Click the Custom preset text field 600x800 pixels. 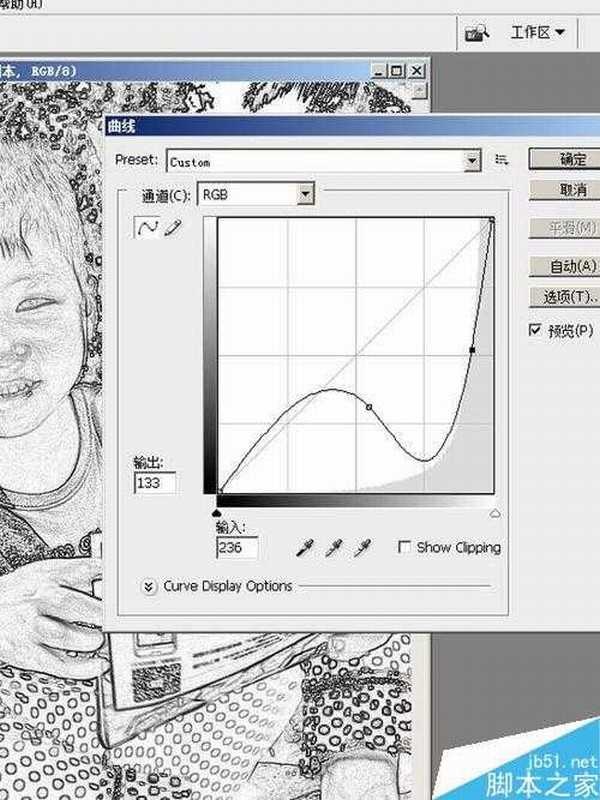click(316, 161)
